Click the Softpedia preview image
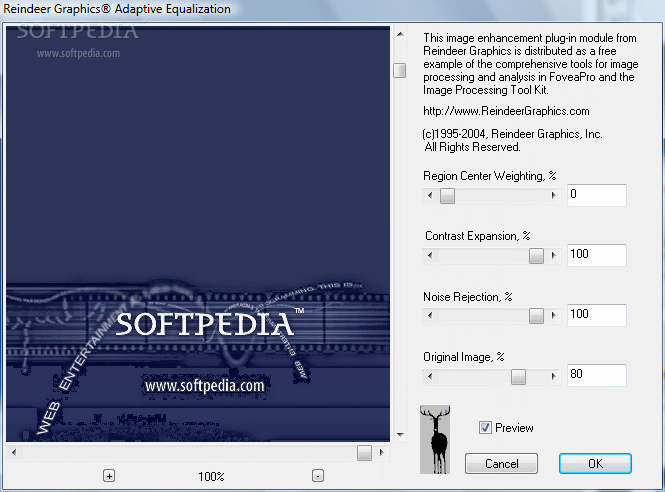This screenshot has width=665, height=492. (x=198, y=234)
